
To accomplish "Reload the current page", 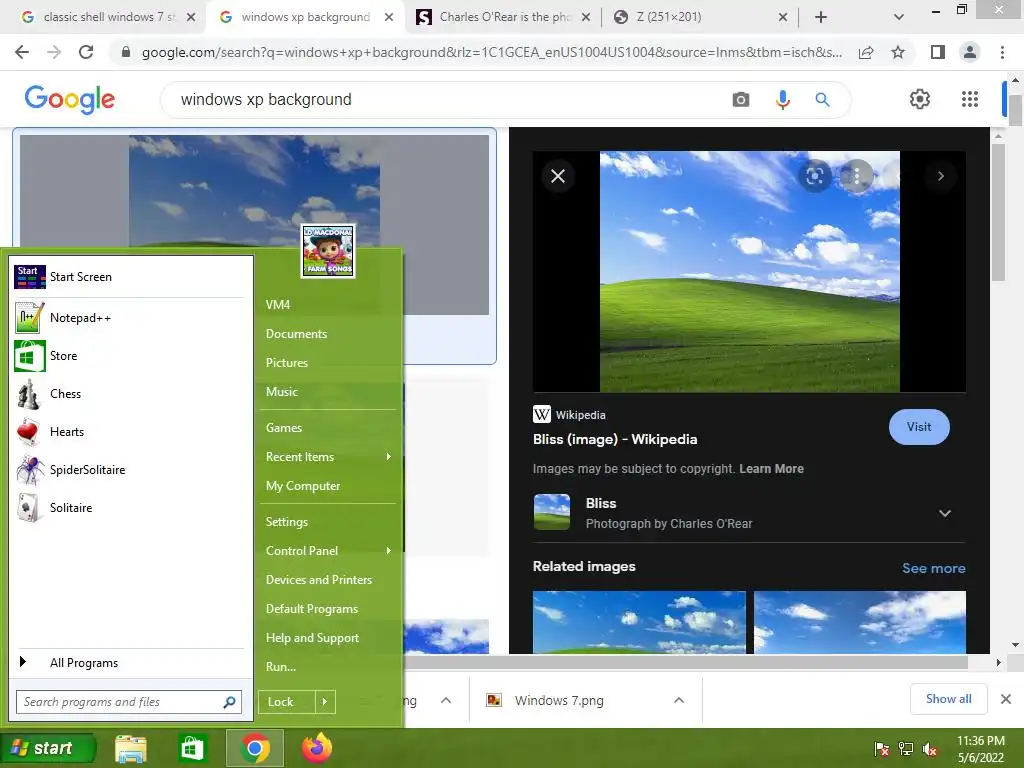I will pos(86,52).
